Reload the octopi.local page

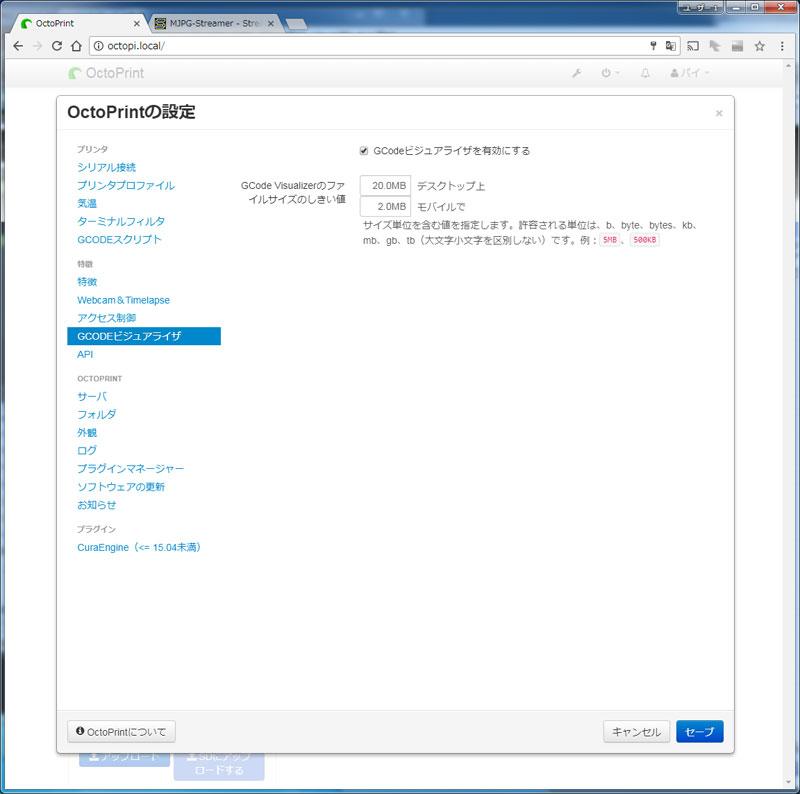coord(57,46)
